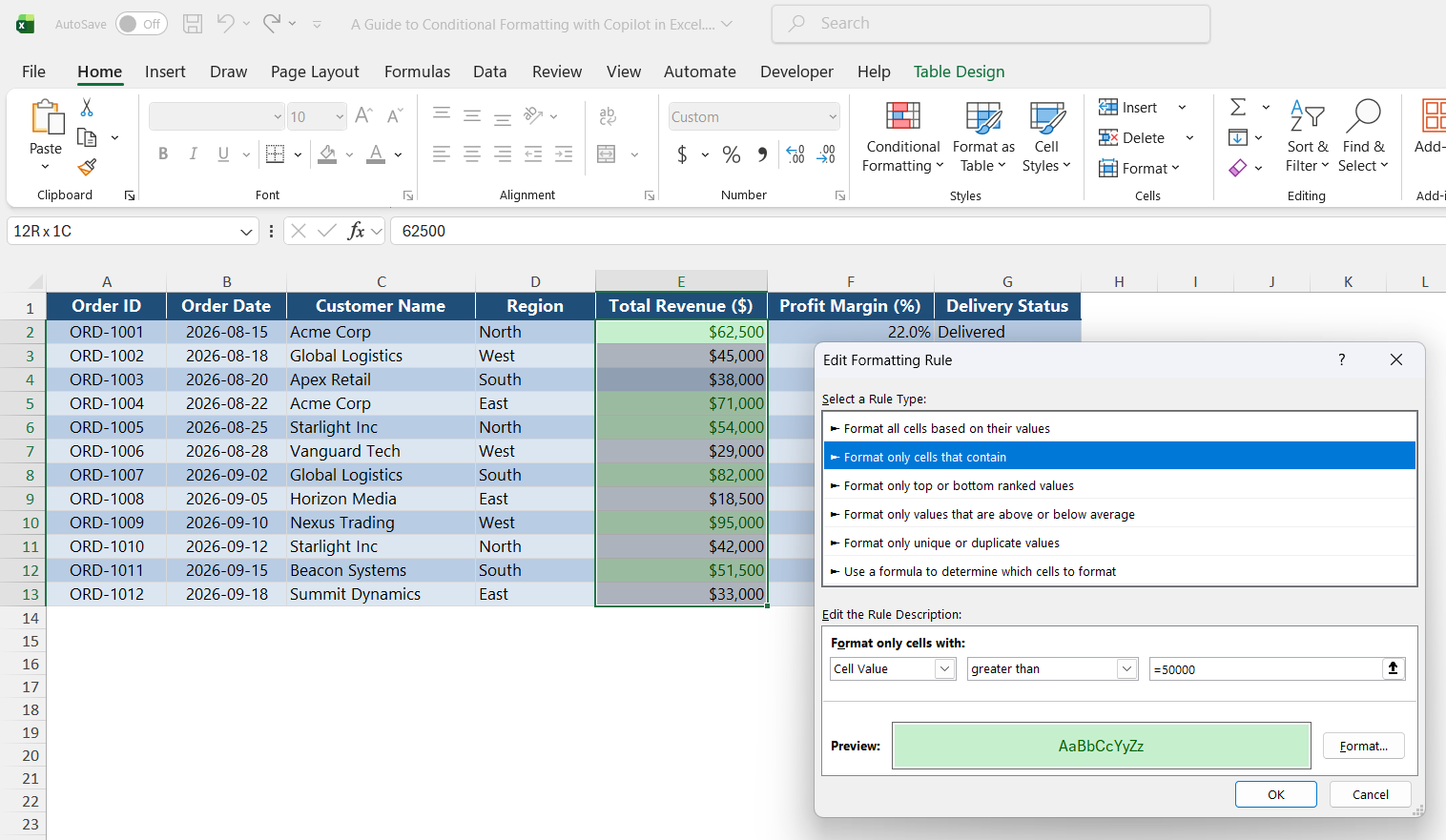This screenshot has width=1446, height=840.
Task: Expand the Name Box dropdown arrow
Action: click(x=246, y=232)
